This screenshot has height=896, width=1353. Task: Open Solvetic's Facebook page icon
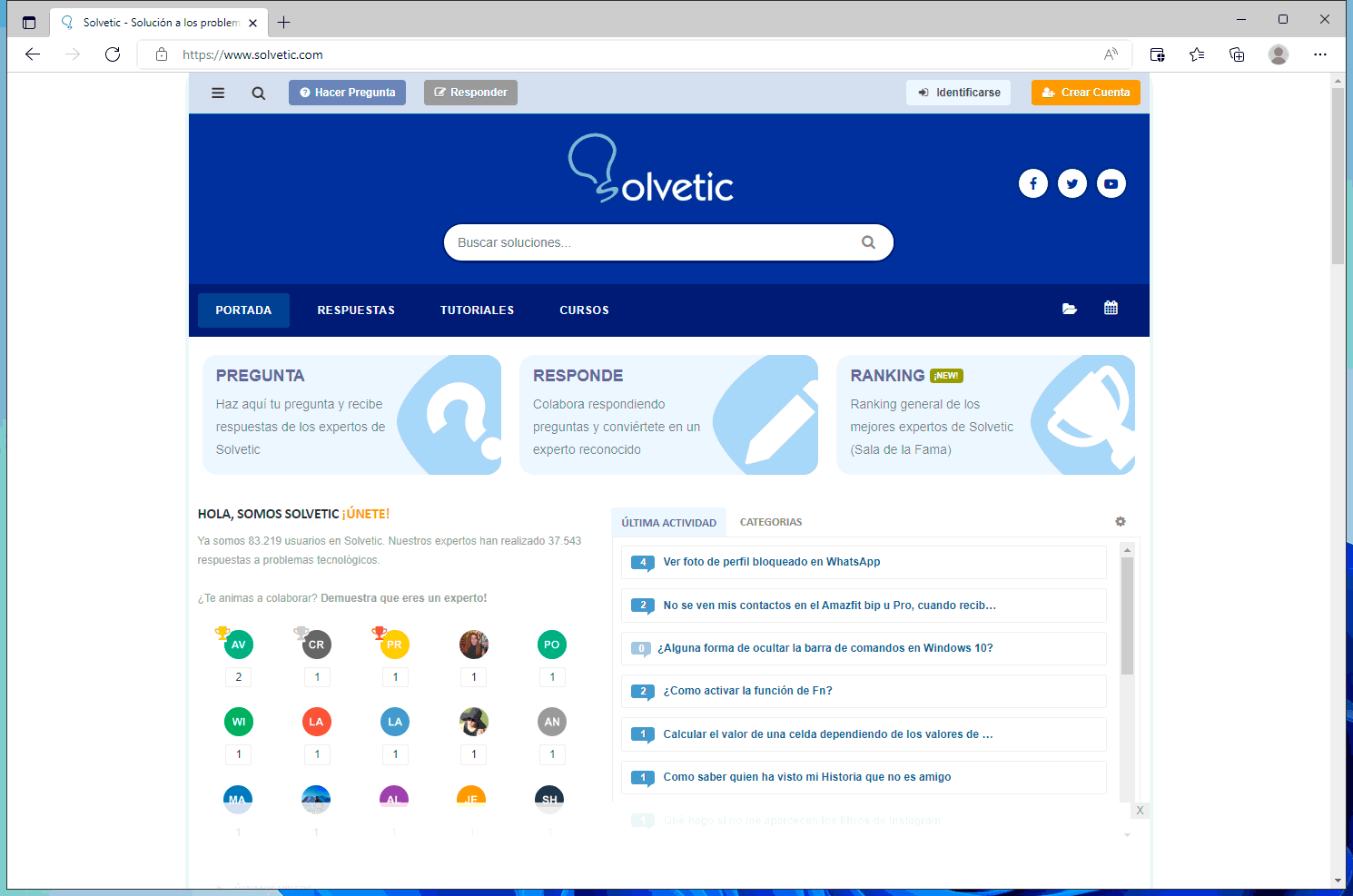[1033, 183]
